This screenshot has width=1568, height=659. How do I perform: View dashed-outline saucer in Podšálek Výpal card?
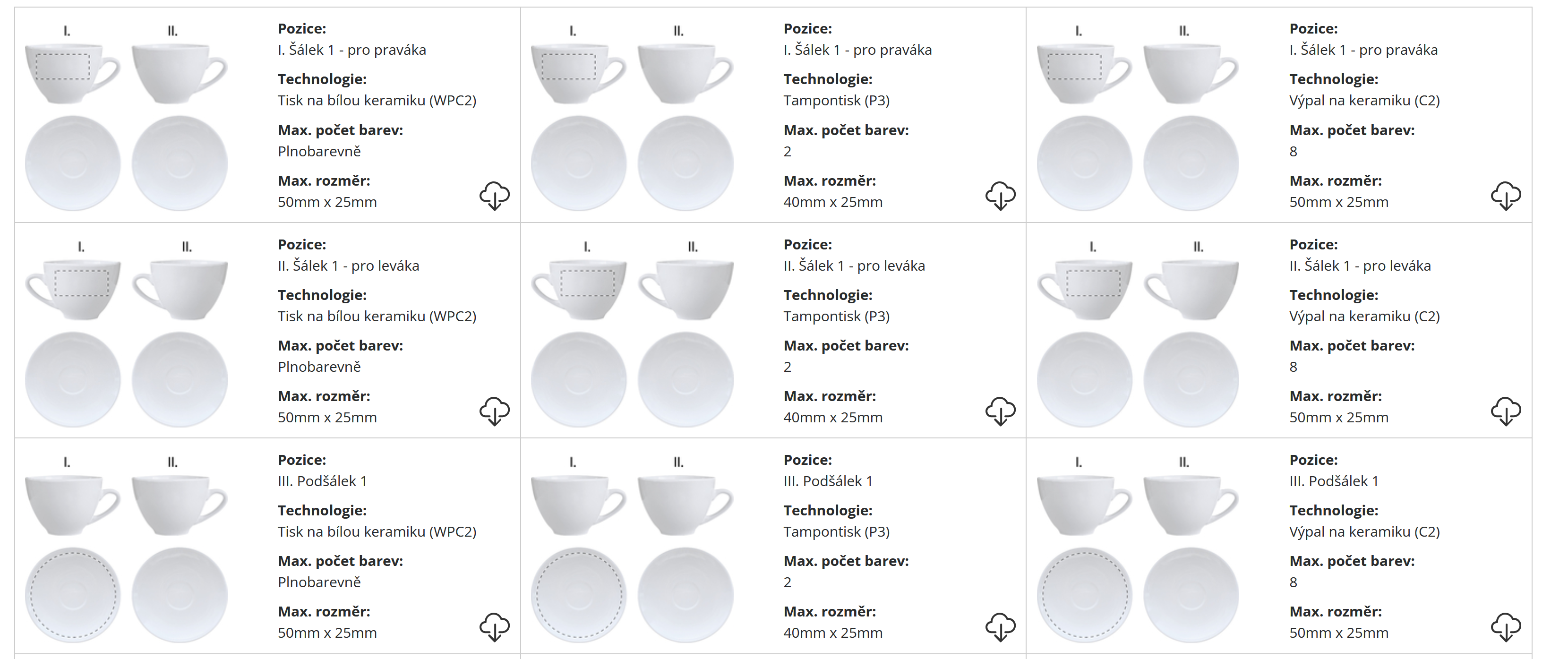pyautogui.click(x=1085, y=594)
